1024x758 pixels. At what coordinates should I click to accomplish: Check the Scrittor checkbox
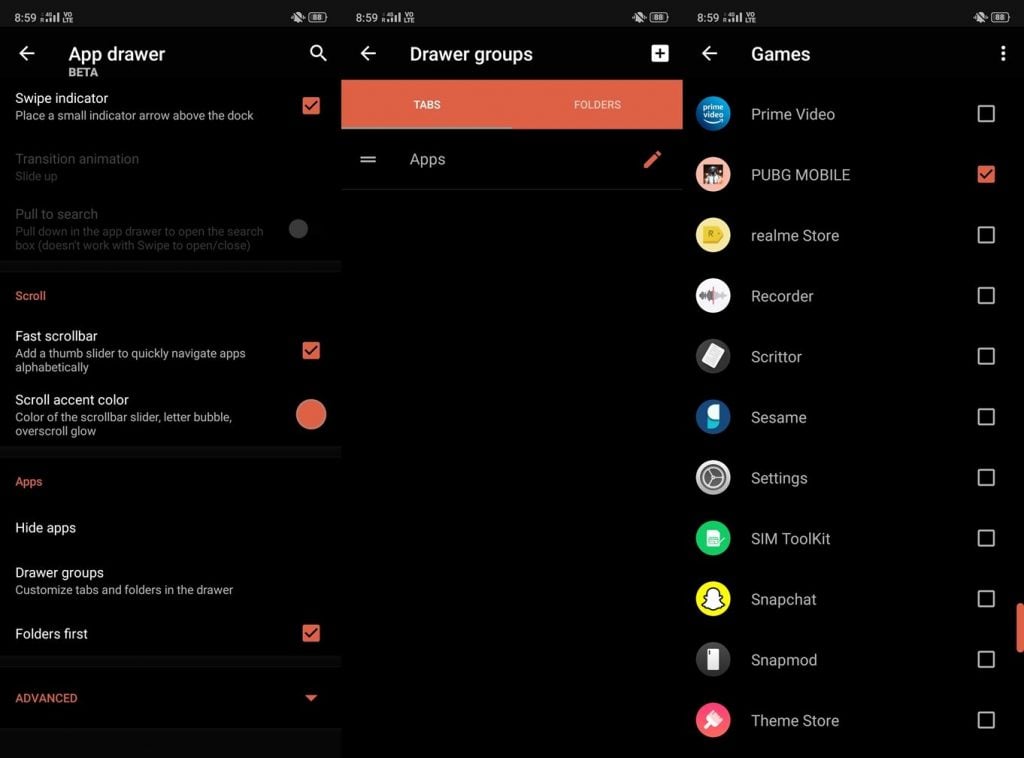click(x=986, y=356)
